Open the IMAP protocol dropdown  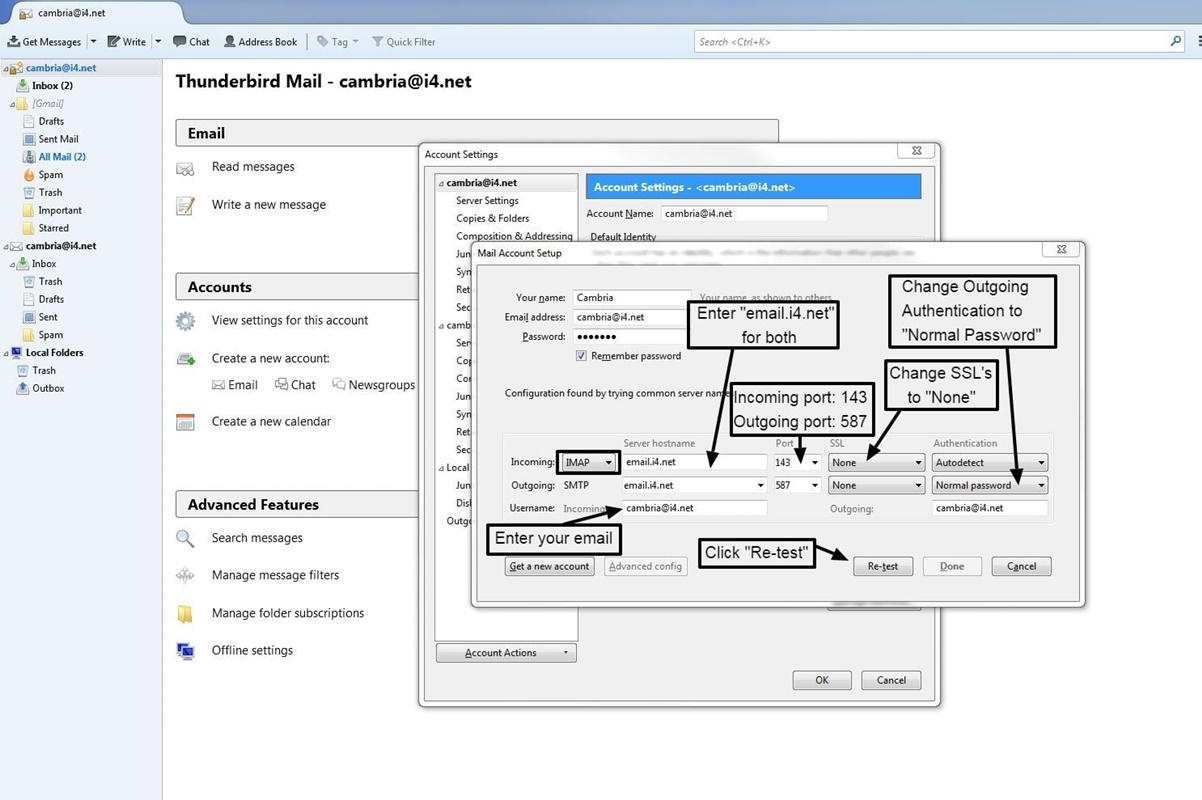589,463
